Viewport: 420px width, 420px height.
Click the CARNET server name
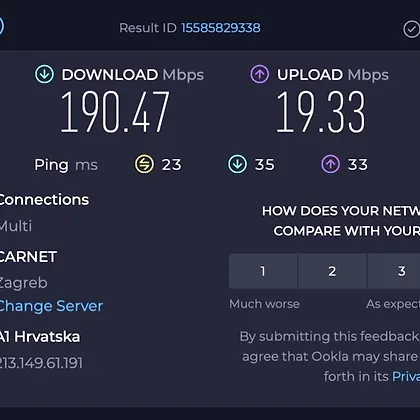pyautogui.click(x=28, y=257)
